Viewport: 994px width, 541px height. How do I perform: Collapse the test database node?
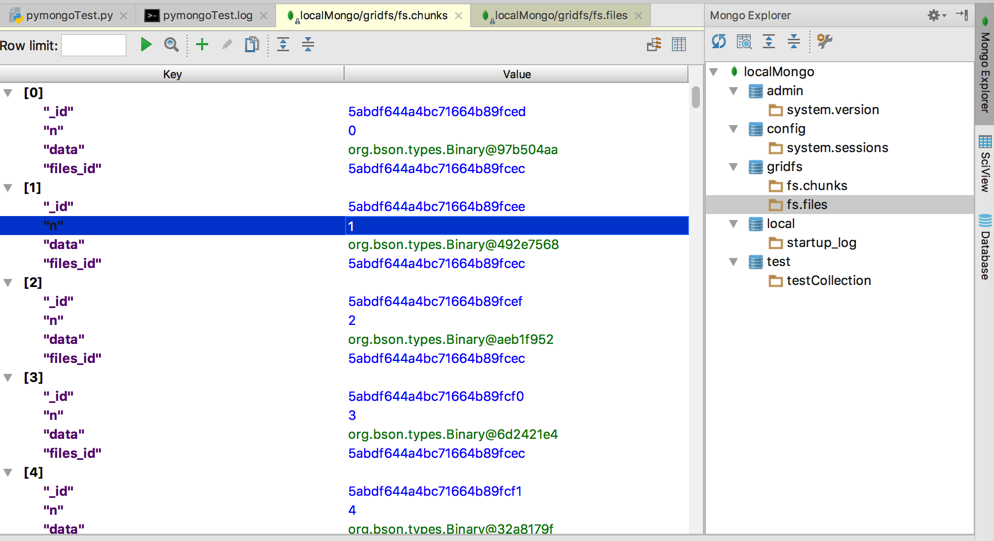733,262
